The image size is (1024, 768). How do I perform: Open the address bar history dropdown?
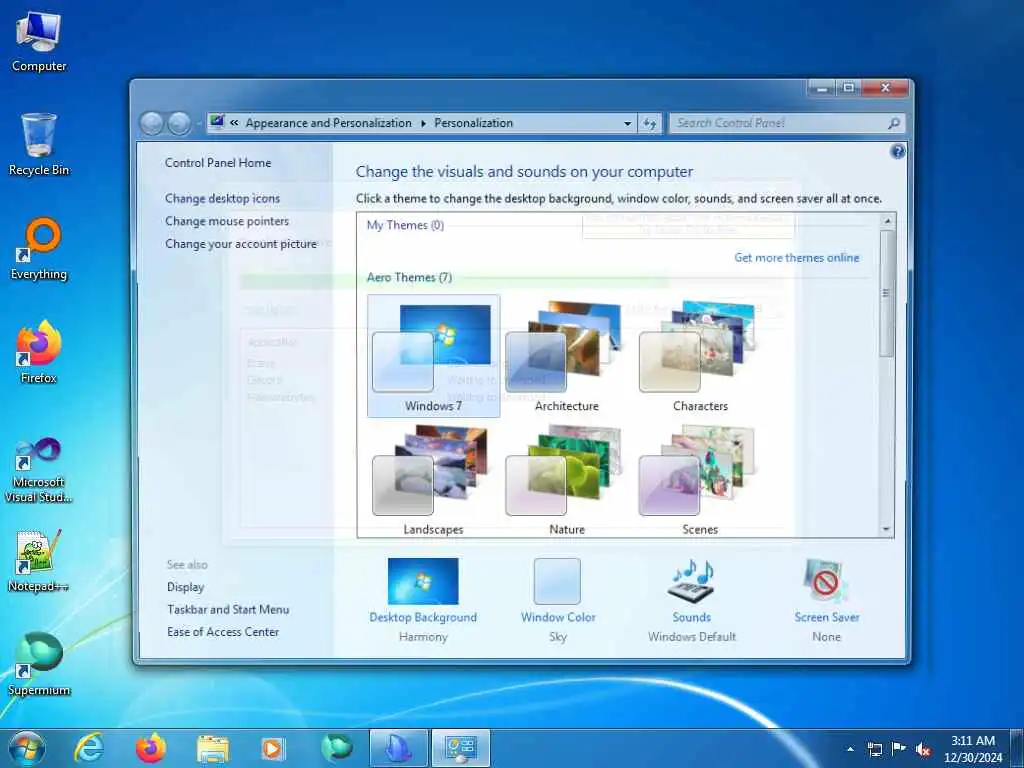pos(628,123)
